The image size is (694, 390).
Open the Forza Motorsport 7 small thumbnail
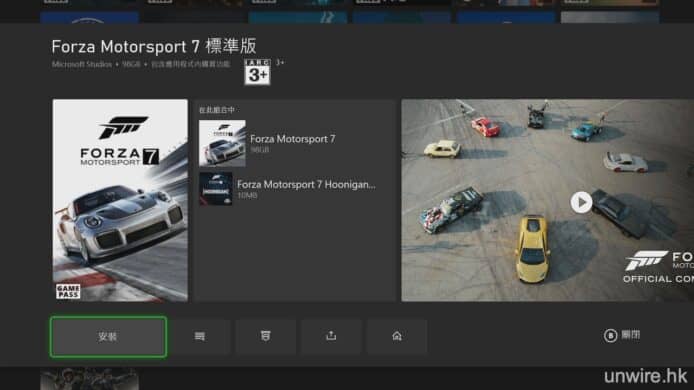tap(222, 143)
